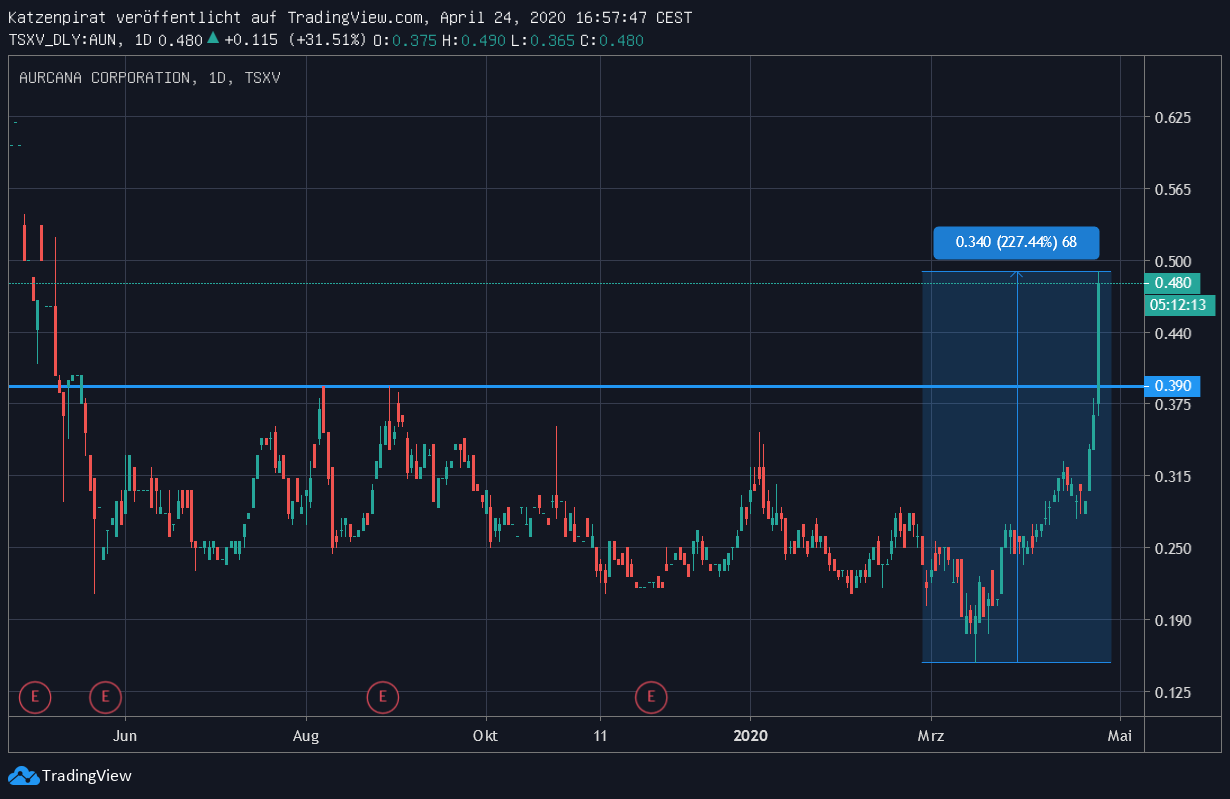The image size is (1230, 799).
Task: Open earnings marker between 11 and 2020
Action: (x=652, y=696)
